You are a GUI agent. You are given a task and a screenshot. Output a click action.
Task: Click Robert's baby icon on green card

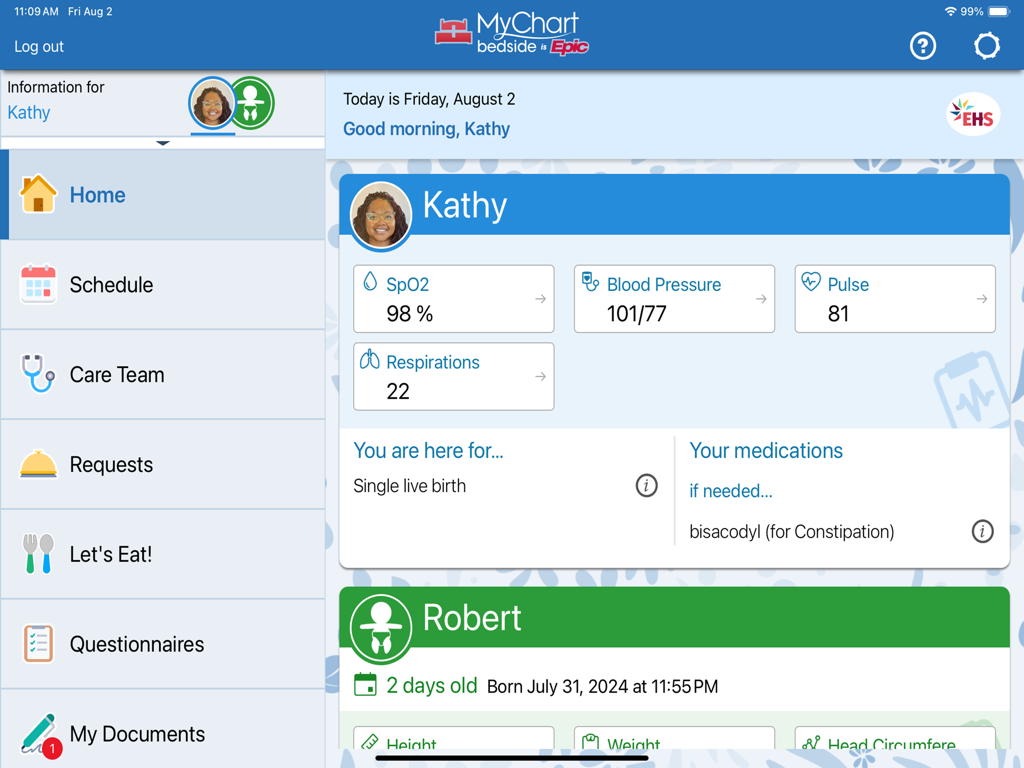point(381,628)
